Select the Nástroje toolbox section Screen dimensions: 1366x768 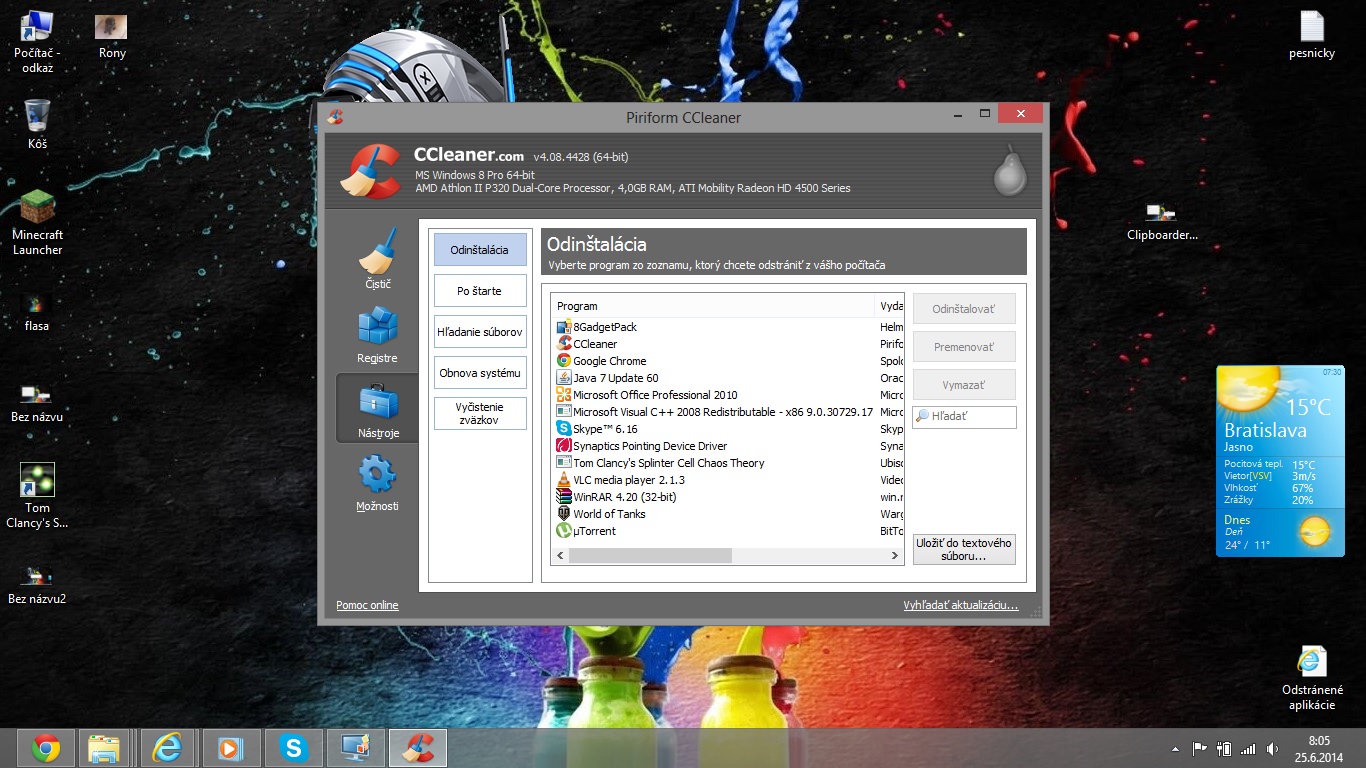(x=377, y=407)
